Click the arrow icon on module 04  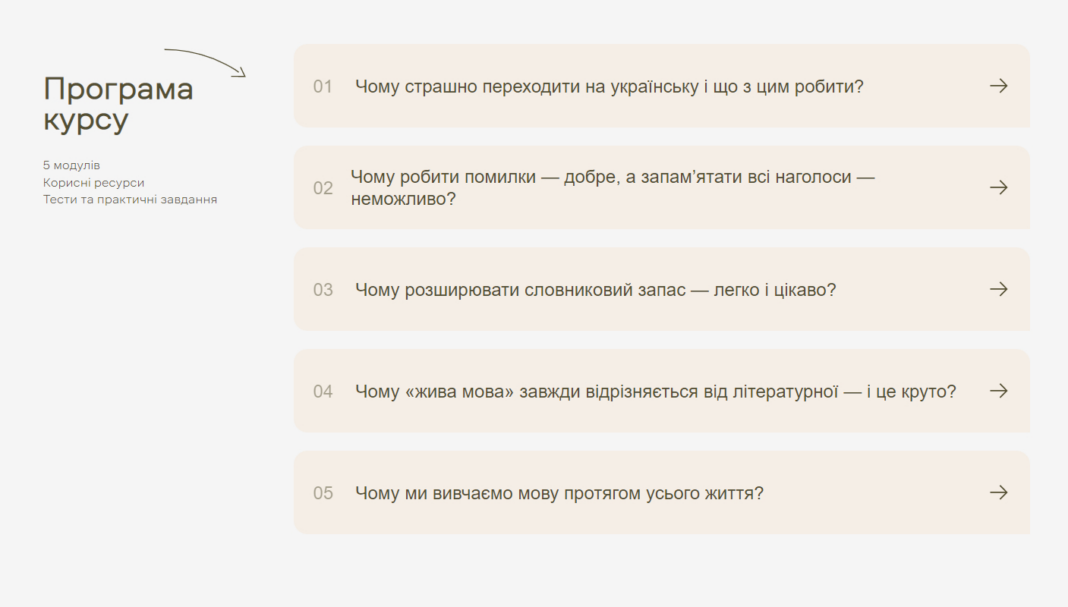tap(999, 391)
